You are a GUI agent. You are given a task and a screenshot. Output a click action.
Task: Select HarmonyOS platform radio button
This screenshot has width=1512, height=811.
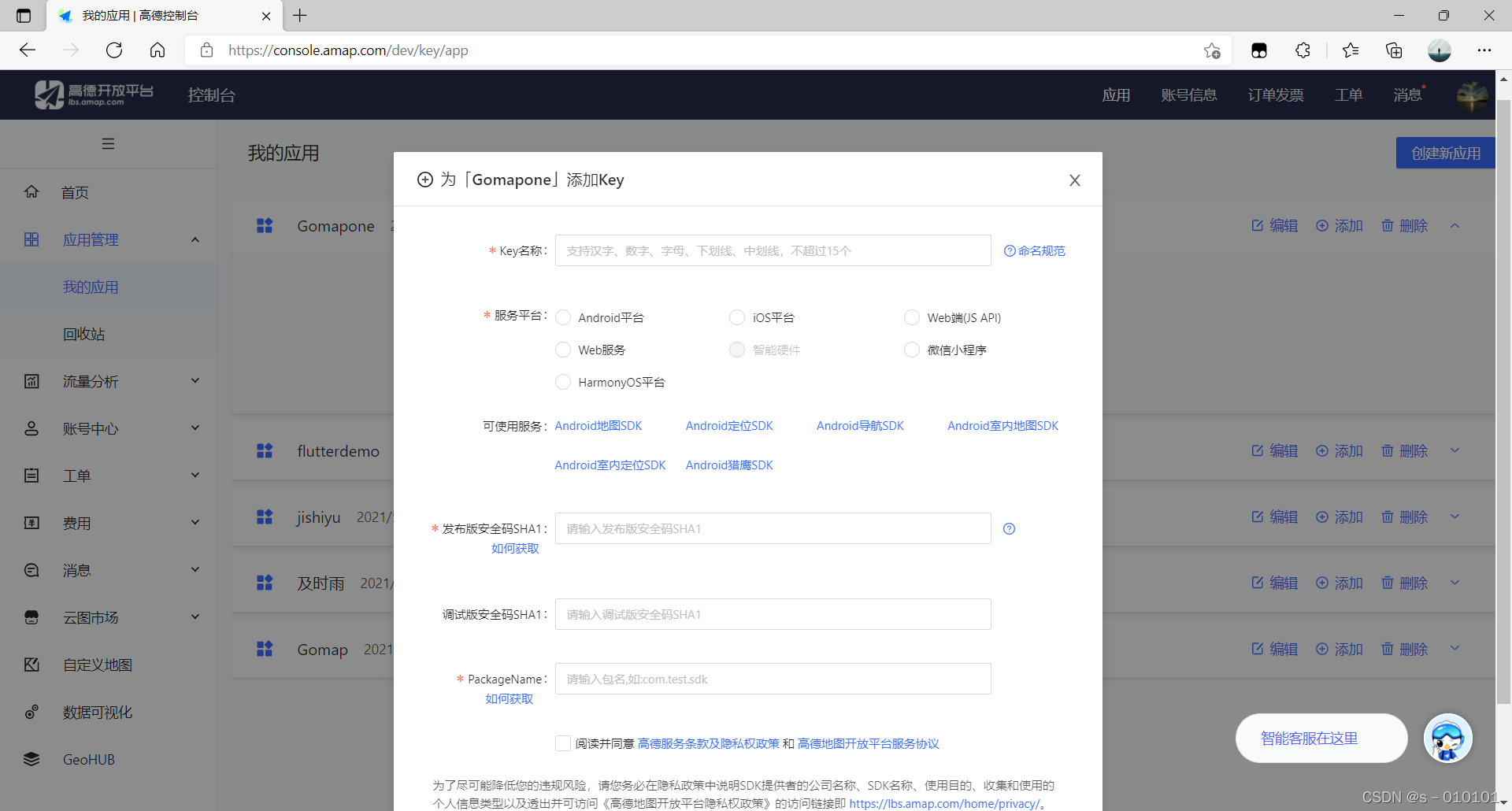pos(563,382)
